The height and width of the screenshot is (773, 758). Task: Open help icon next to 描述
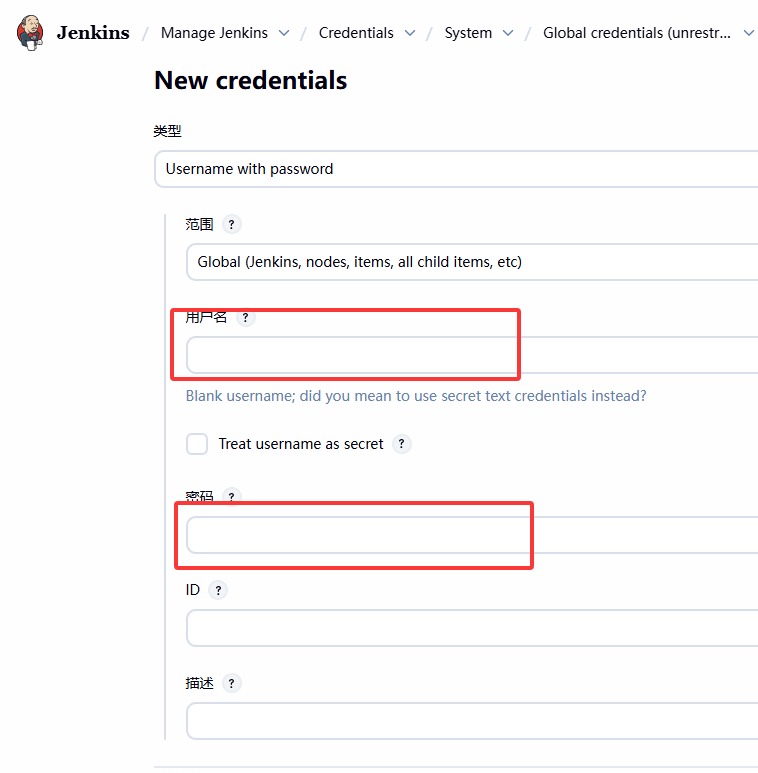231,683
